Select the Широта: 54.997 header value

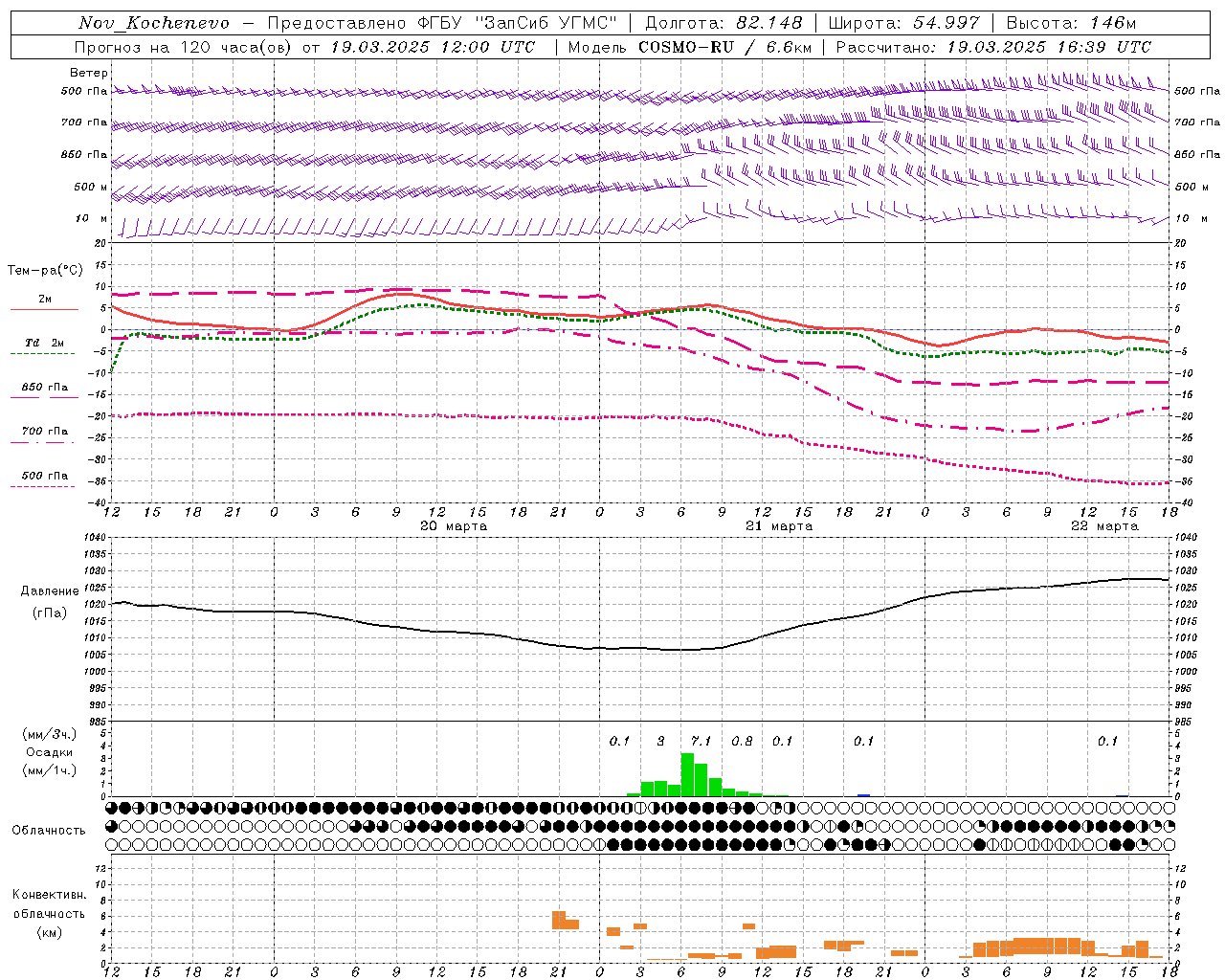904,23
